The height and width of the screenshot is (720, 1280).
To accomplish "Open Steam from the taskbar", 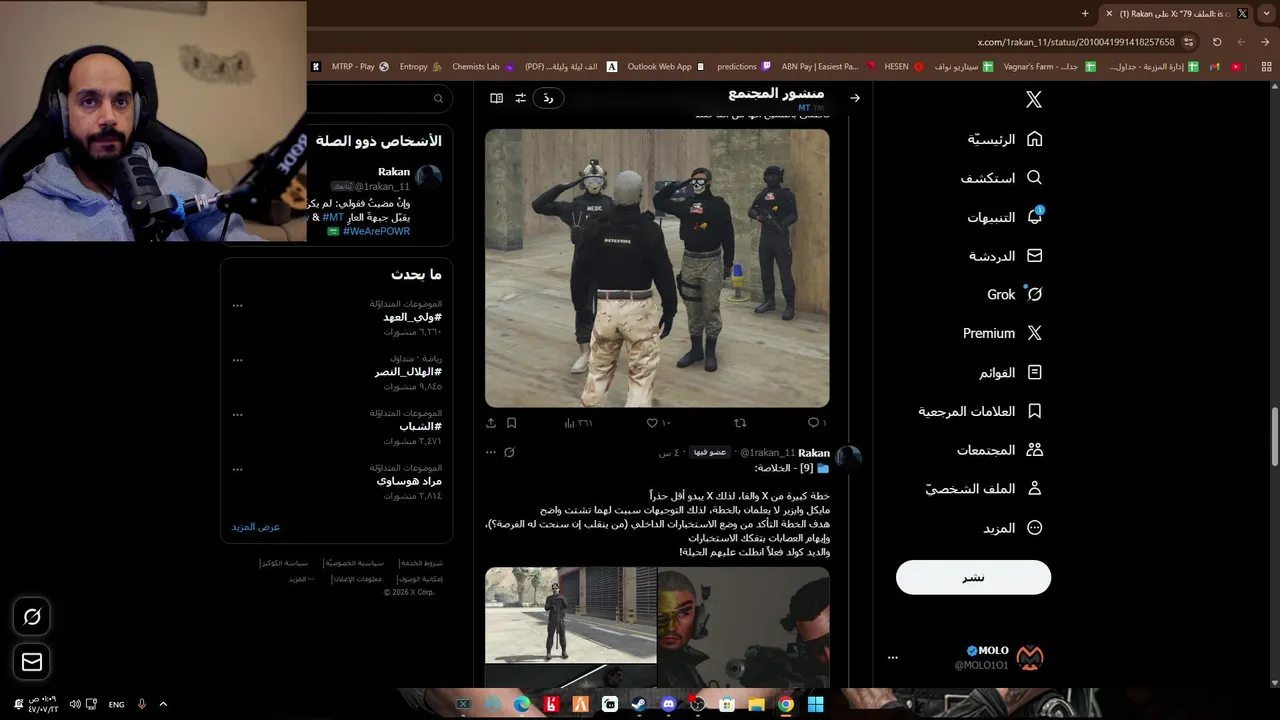I will coord(639,704).
